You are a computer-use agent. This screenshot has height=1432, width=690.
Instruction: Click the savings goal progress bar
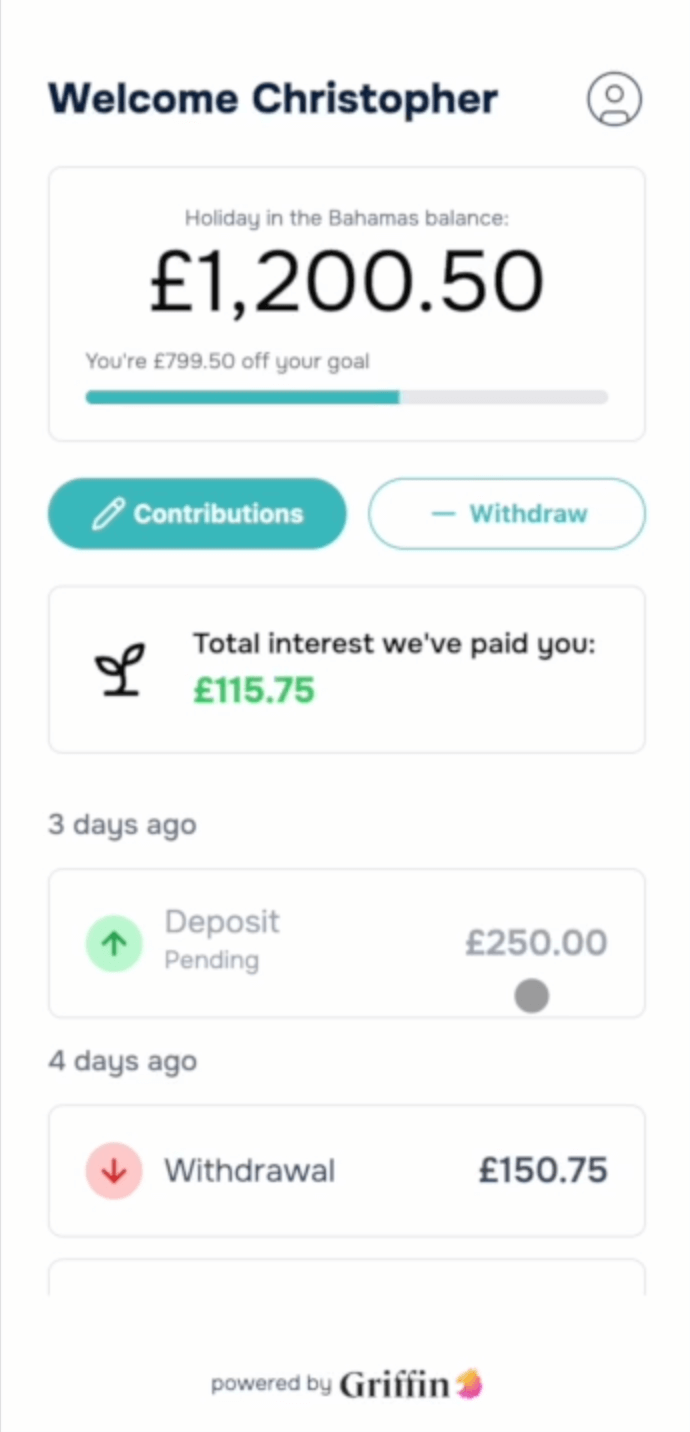[x=347, y=397]
